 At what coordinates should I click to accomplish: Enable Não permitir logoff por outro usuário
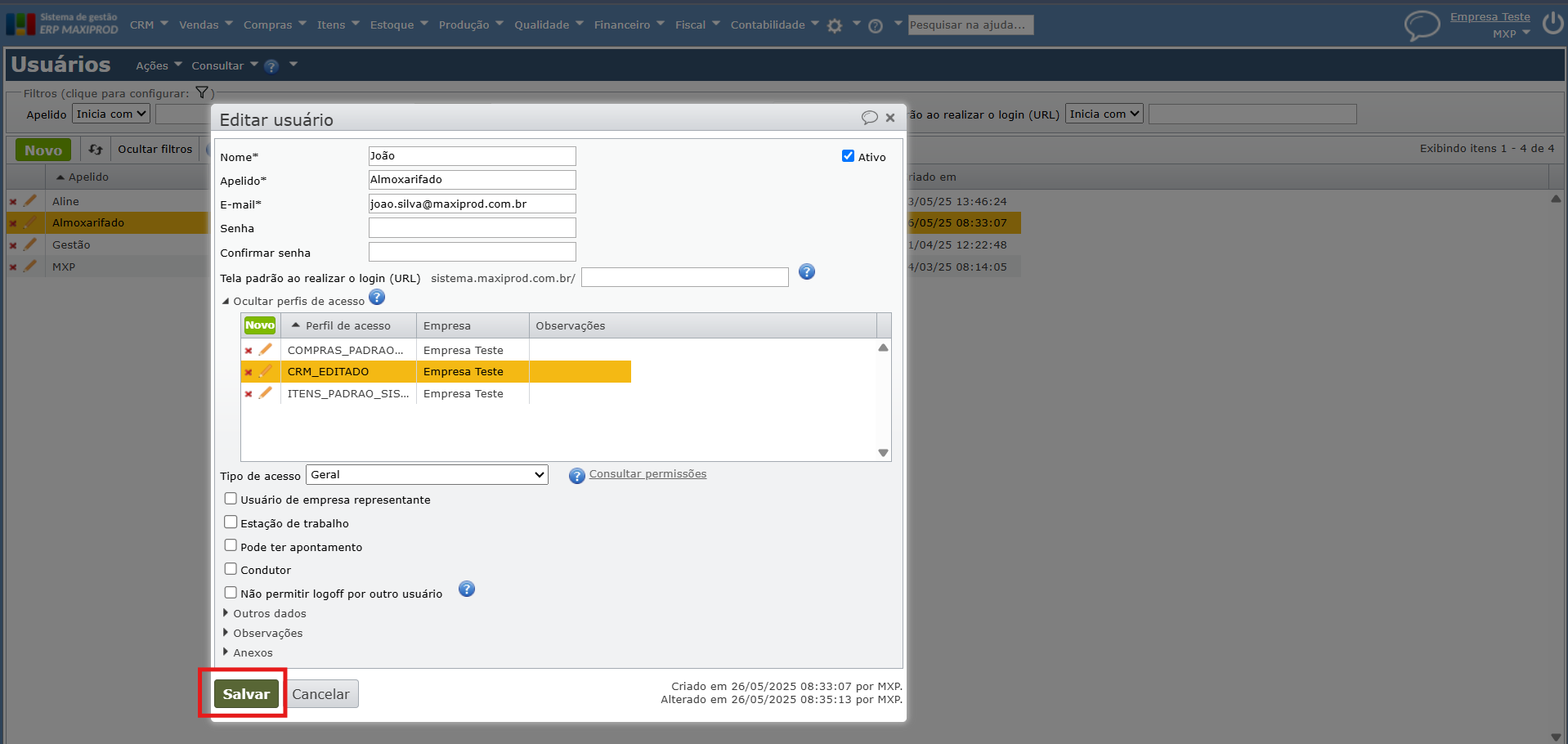click(x=231, y=593)
